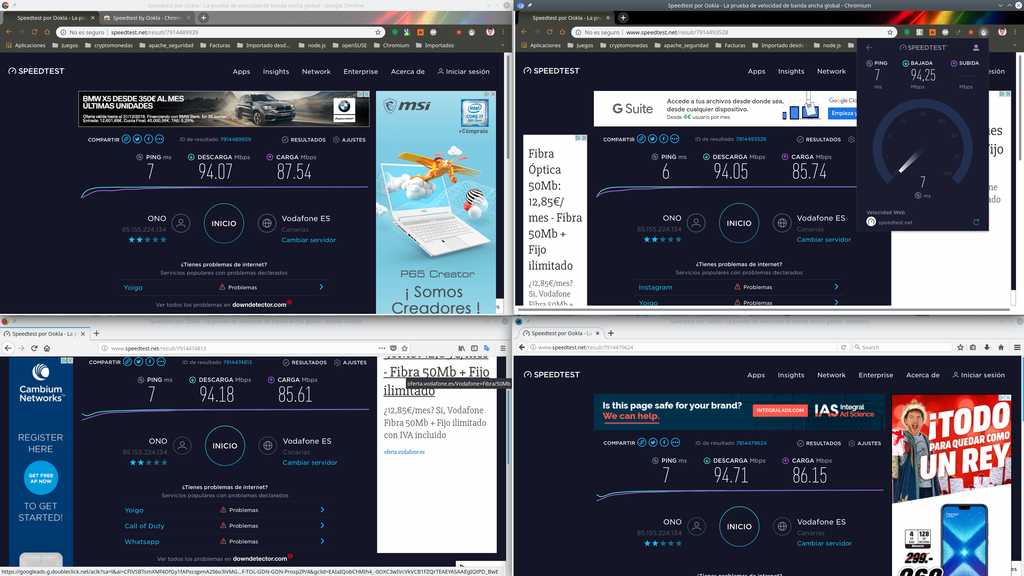
Task: Click the library icon in Firefox toolbar
Action: (x=462, y=348)
